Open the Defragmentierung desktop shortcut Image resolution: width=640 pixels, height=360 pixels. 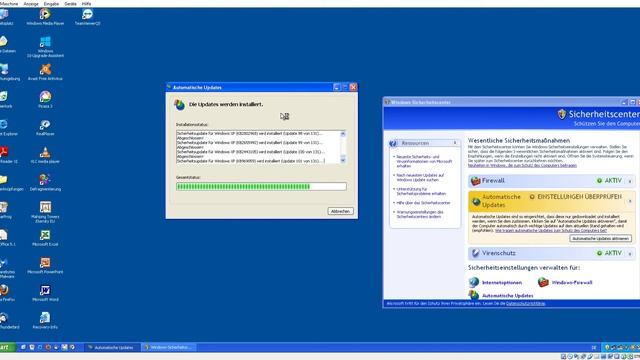[x=45, y=182]
